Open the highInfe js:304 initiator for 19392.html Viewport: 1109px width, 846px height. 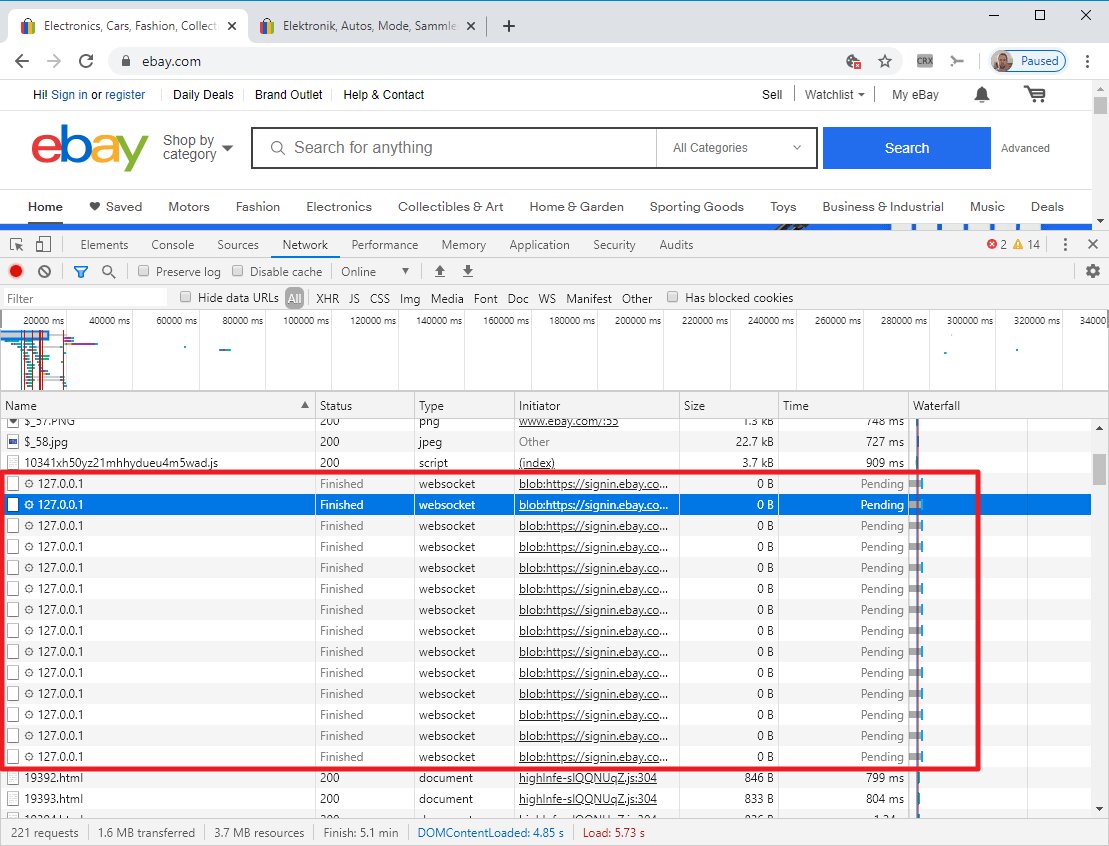point(588,778)
